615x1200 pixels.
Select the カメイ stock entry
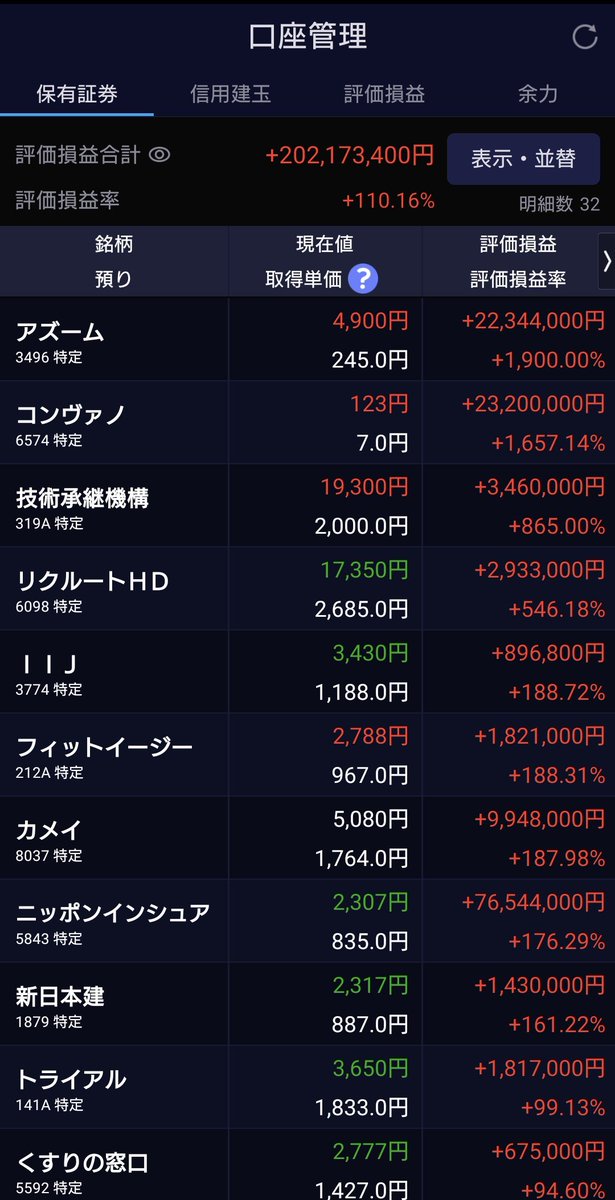(307, 838)
